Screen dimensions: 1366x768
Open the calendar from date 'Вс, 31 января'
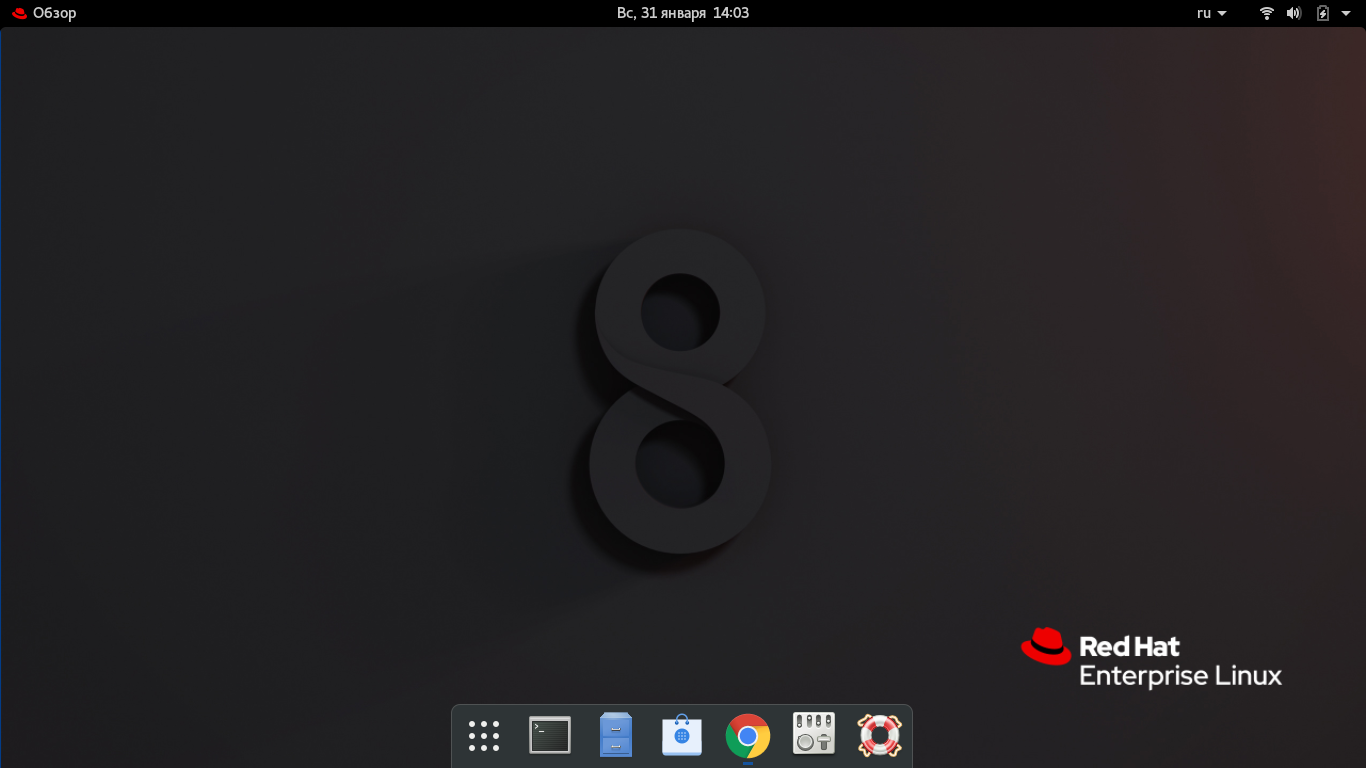click(661, 13)
